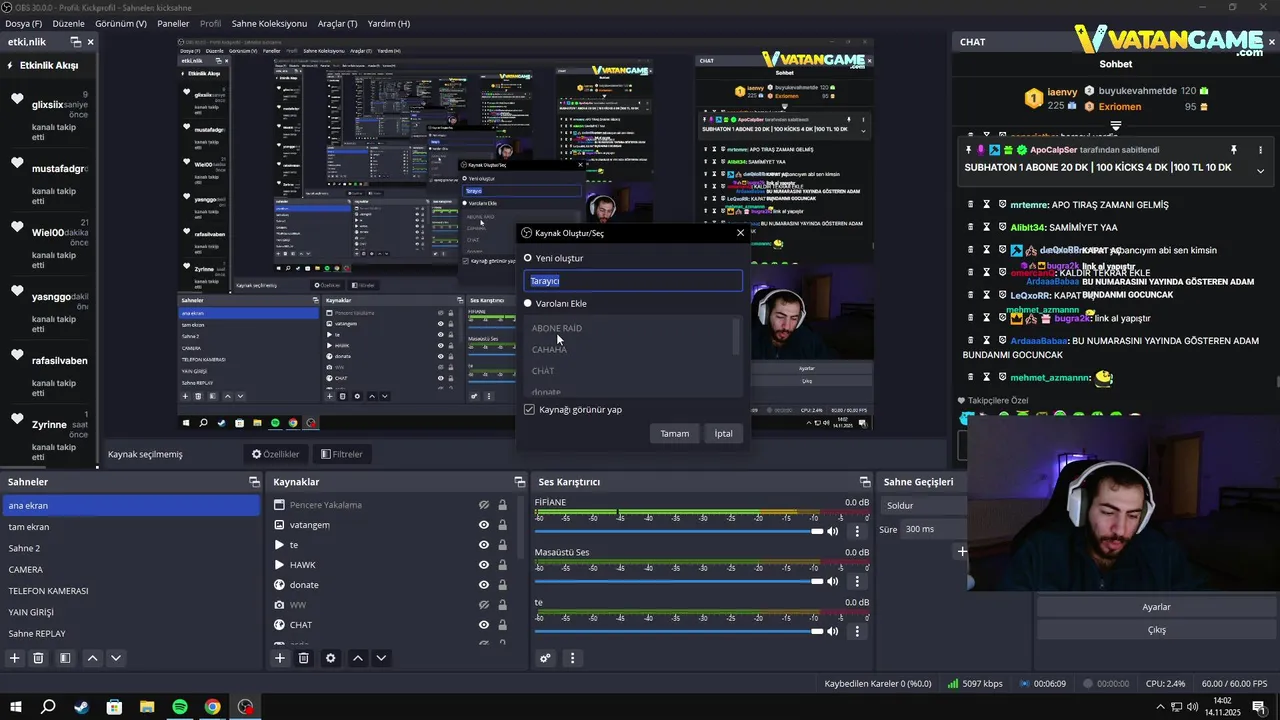Add a new scene in Sahneler panel

(15, 658)
